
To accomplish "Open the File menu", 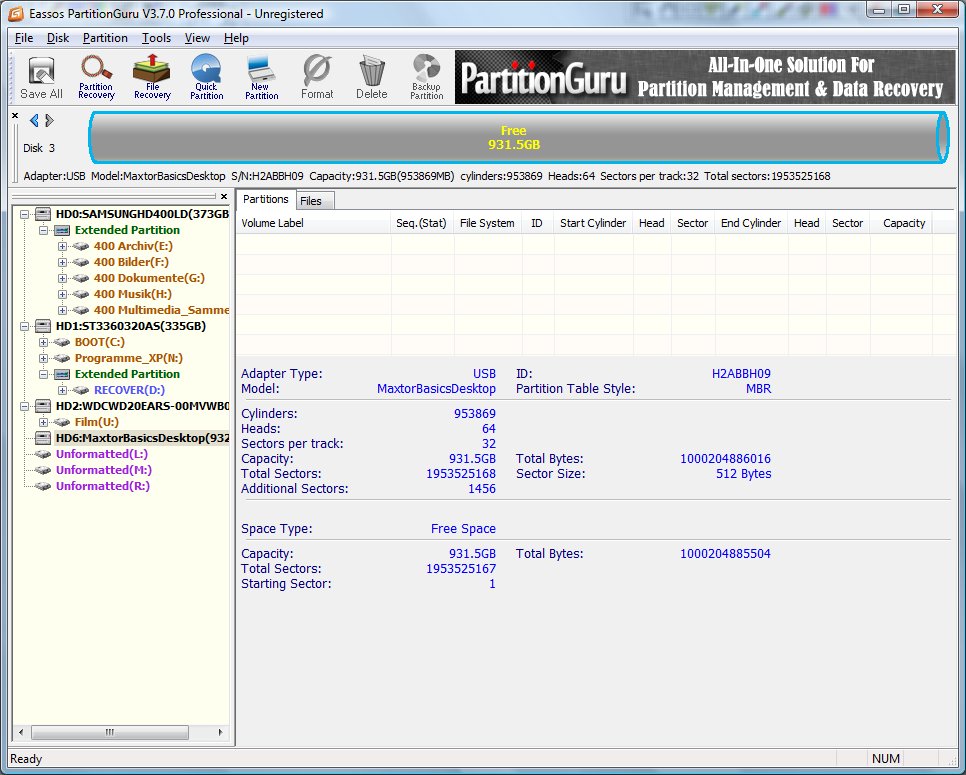I will [x=24, y=38].
